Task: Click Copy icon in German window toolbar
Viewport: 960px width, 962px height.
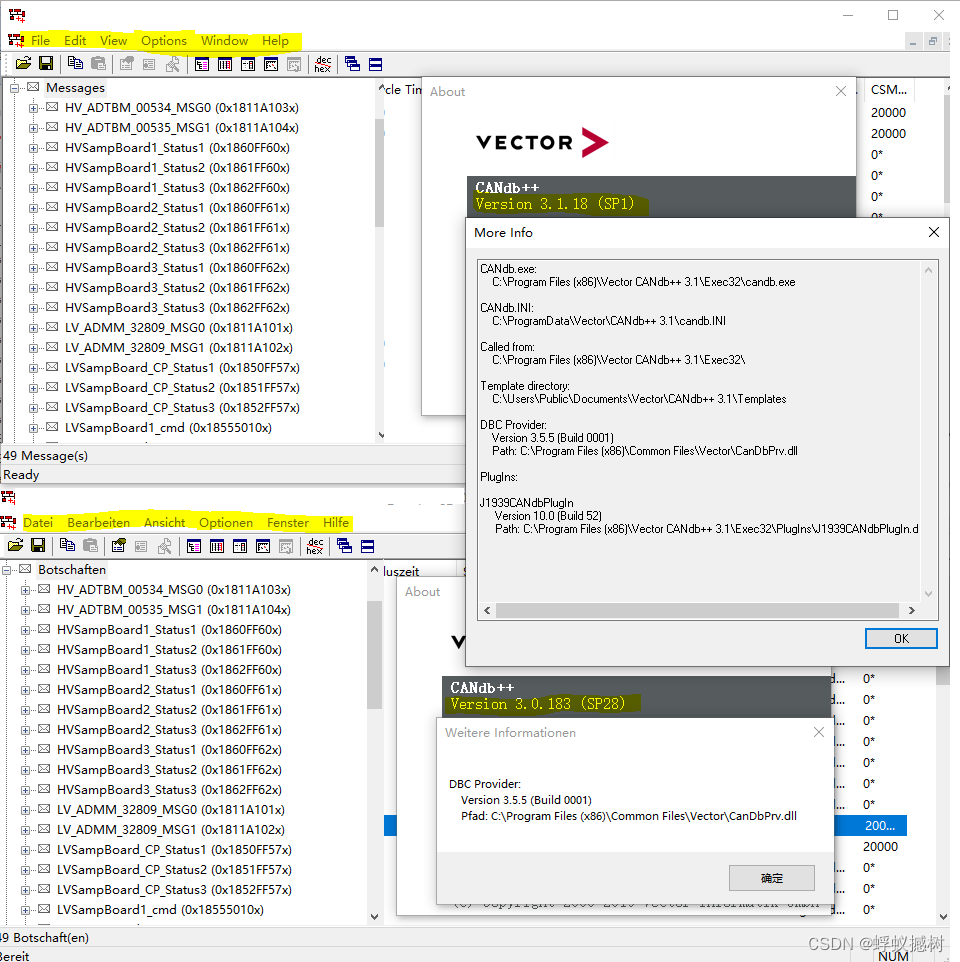Action: [x=67, y=545]
